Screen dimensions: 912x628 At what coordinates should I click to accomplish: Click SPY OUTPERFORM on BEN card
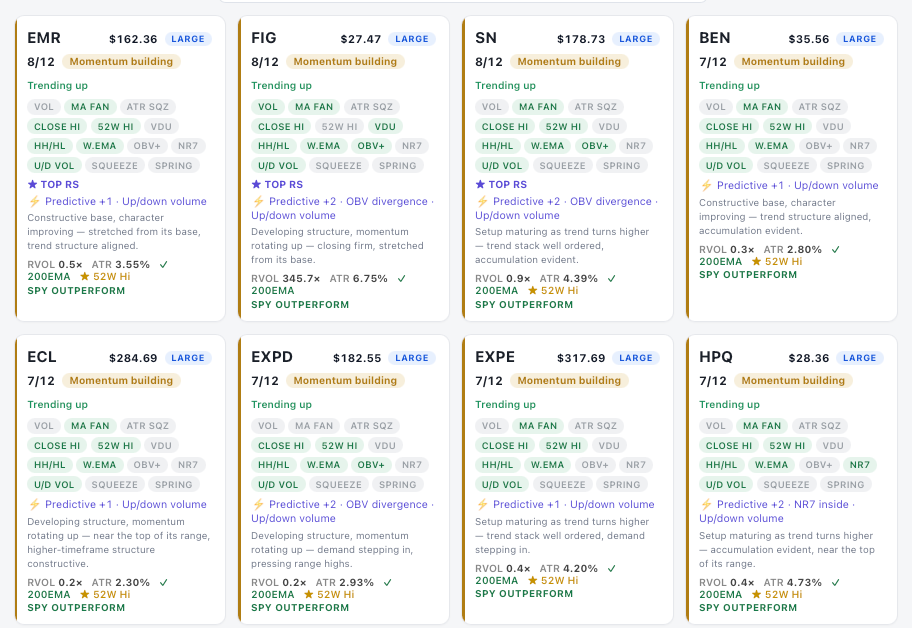coord(748,274)
